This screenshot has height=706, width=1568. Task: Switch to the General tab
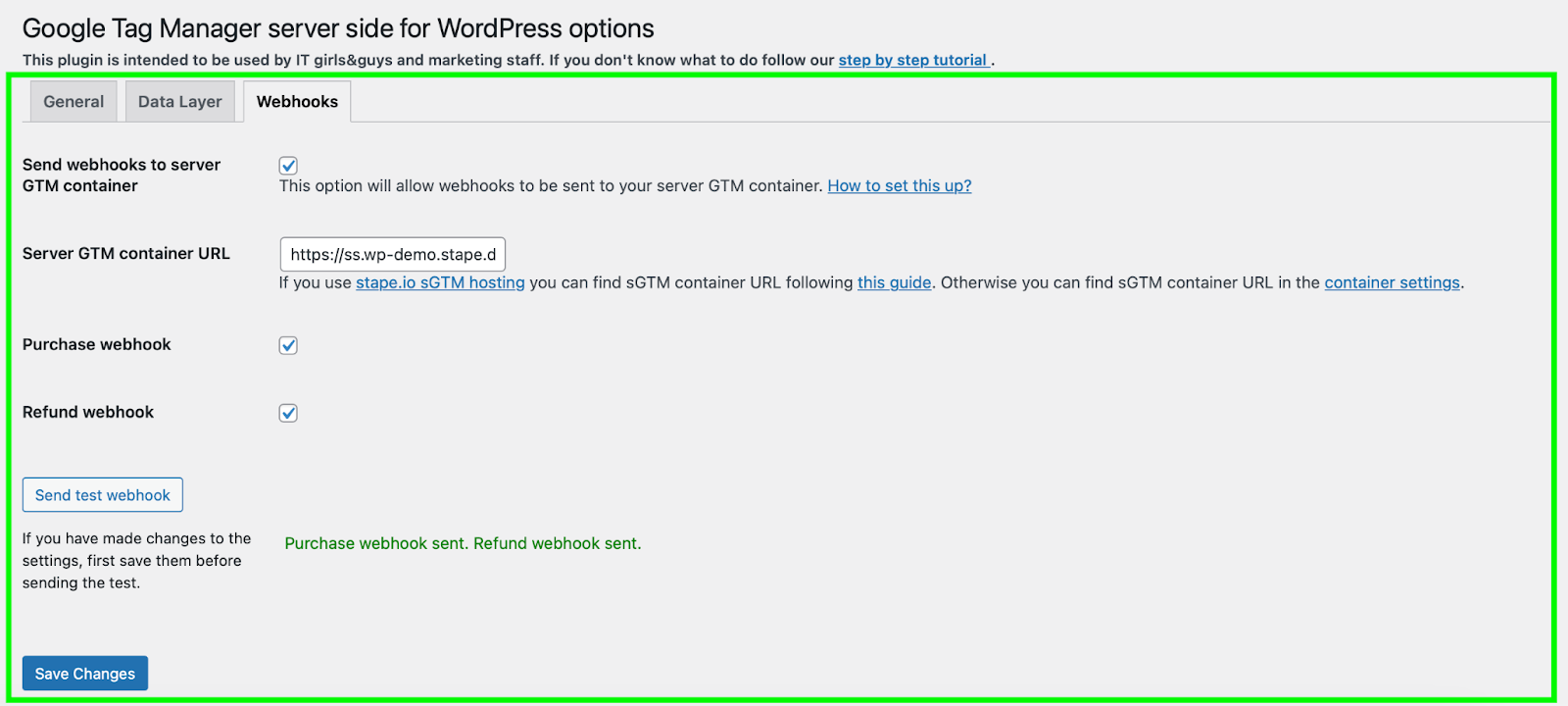coord(73,102)
